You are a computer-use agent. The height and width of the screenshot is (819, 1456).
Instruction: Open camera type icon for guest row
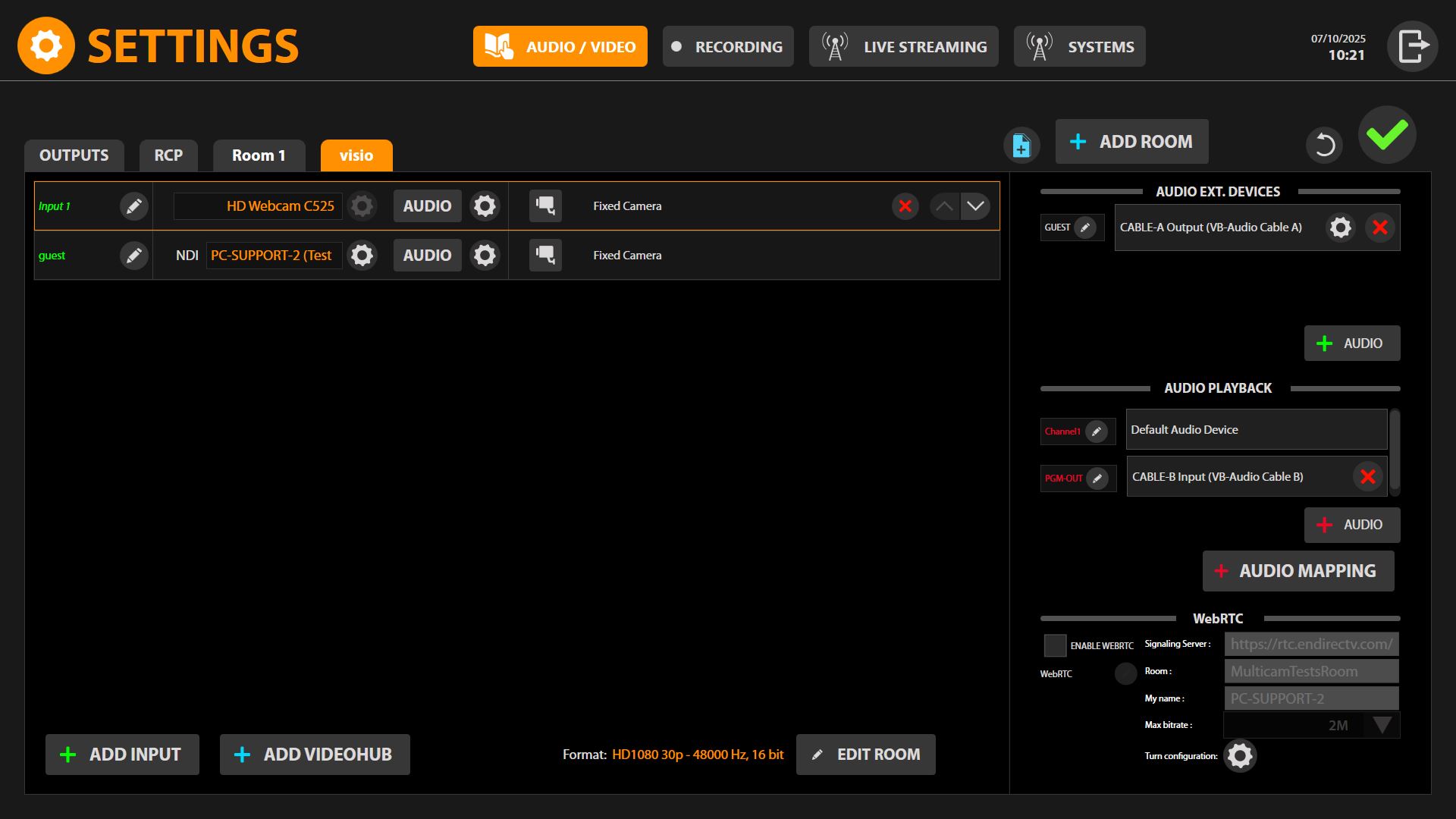coord(545,256)
